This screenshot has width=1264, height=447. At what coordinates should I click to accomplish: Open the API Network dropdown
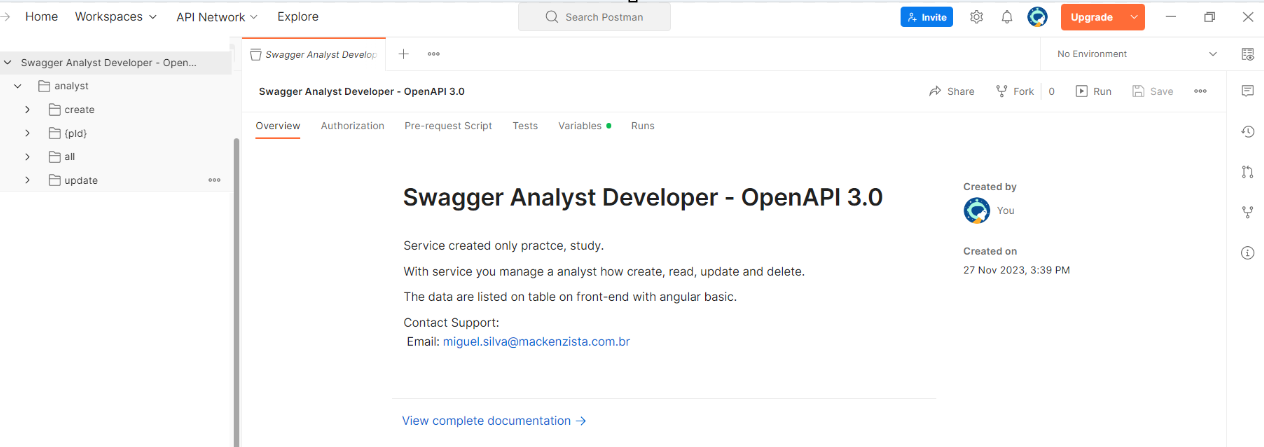(x=217, y=17)
